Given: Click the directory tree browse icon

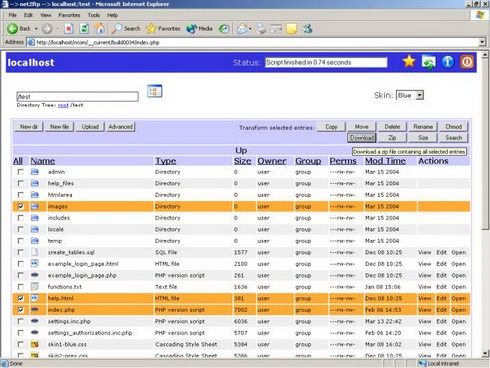Looking at the screenshot, I should 155,91.
